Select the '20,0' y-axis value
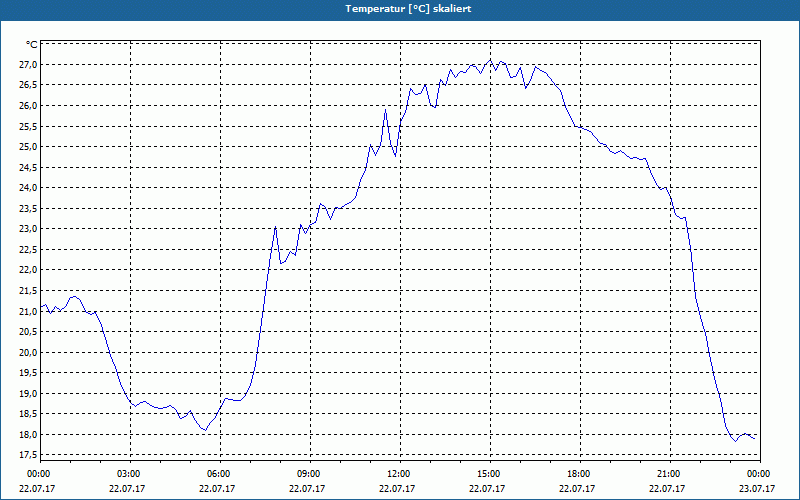800x500 pixels. point(28,353)
